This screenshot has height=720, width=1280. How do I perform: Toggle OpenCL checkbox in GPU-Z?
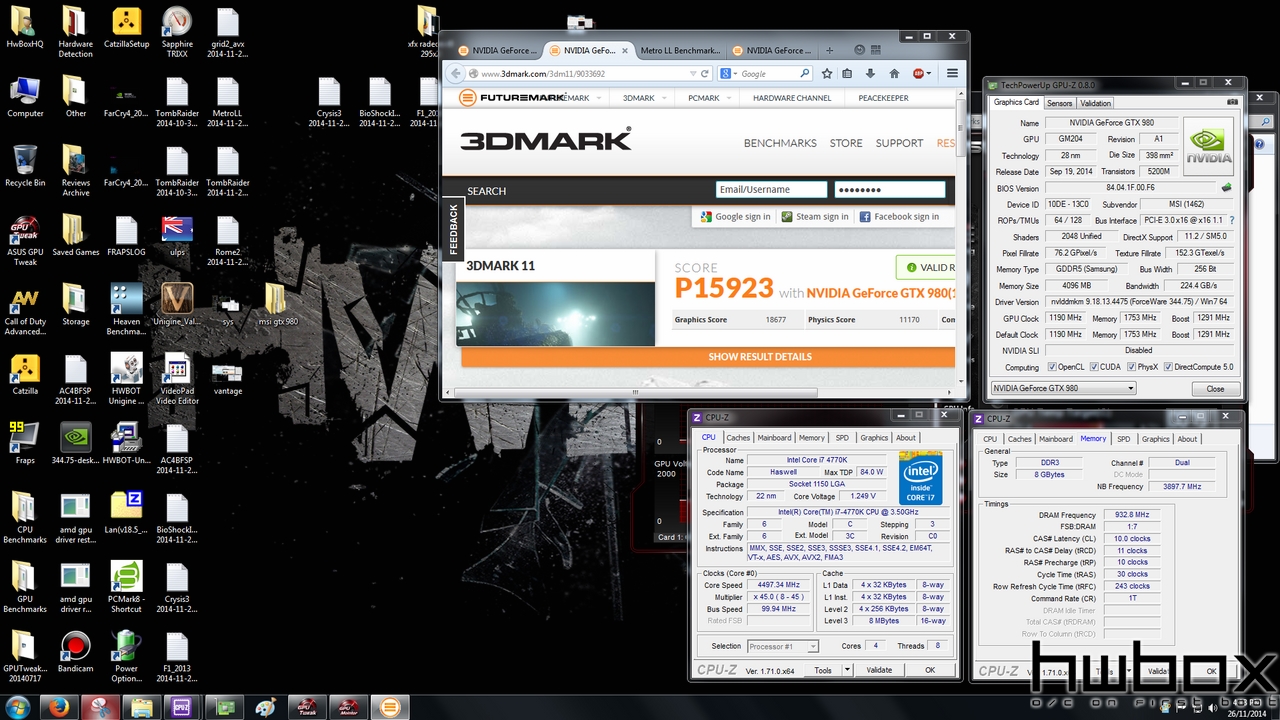click(1051, 367)
